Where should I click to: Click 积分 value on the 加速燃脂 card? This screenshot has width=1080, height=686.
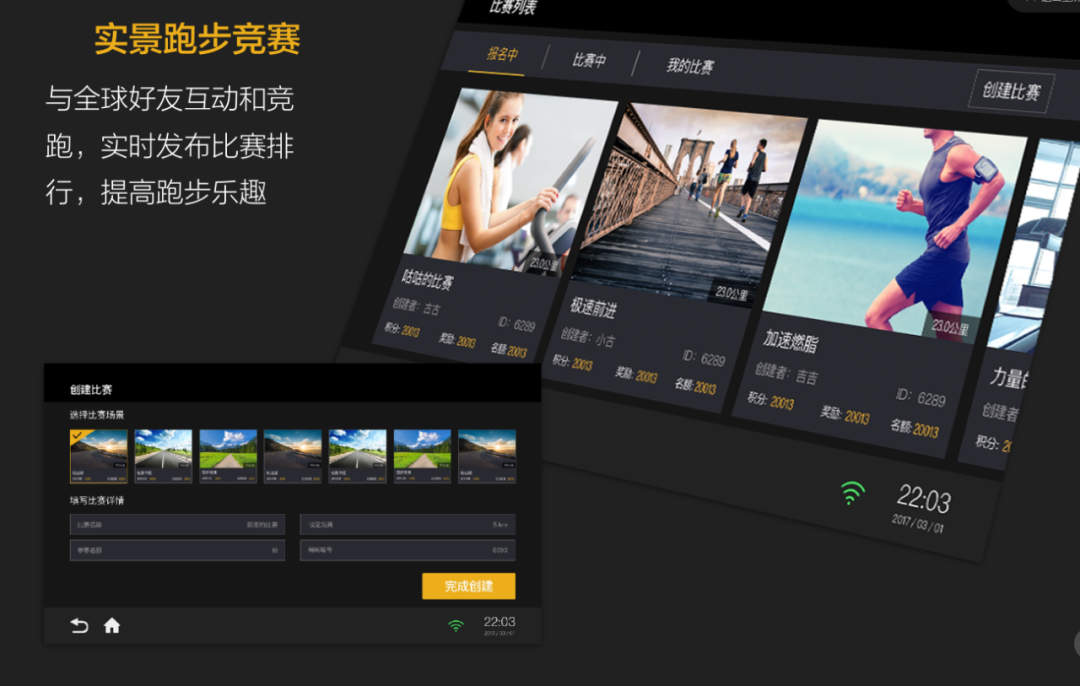pos(782,402)
